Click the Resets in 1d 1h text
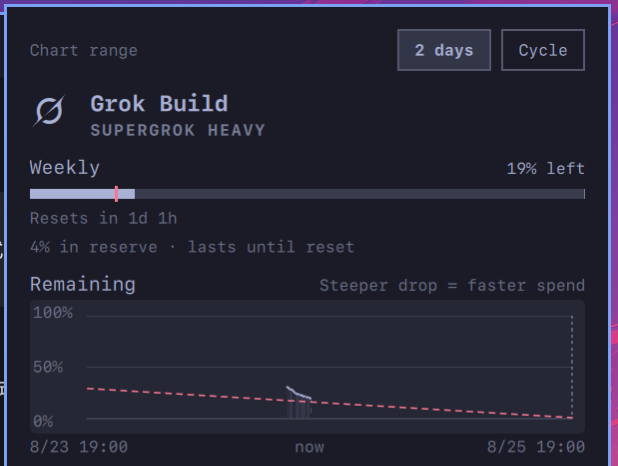The width and height of the screenshot is (618, 466). 104,218
